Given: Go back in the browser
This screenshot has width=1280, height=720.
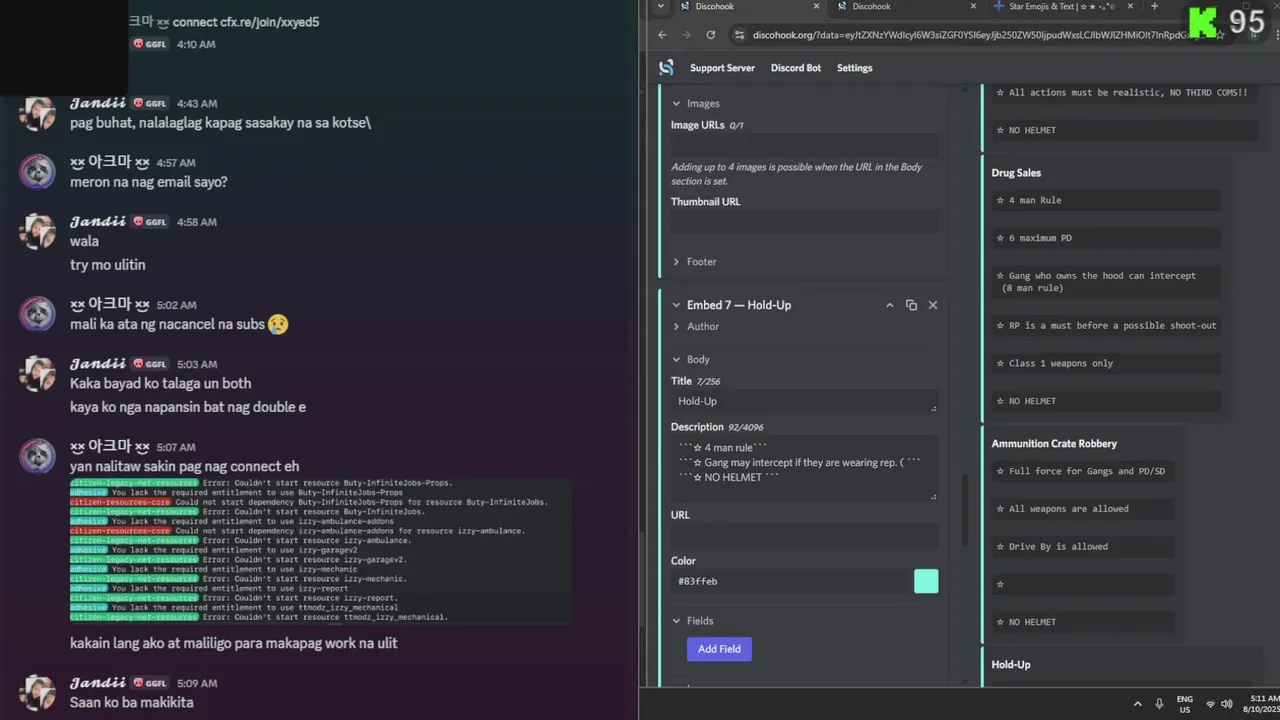Looking at the screenshot, I should pos(662,35).
